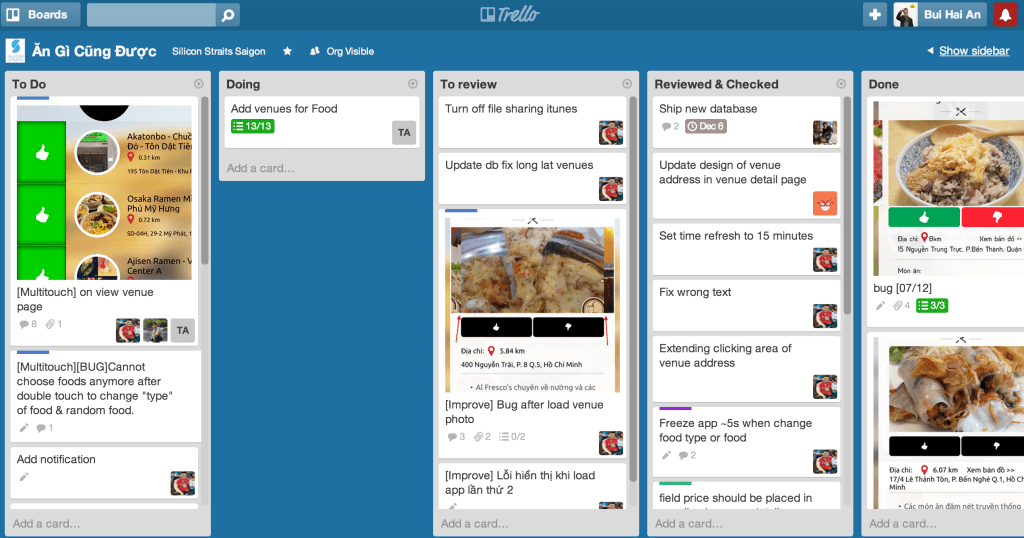The image size is (1024, 538).
Task: Click TA member on Add venues card
Action: [x=404, y=133]
